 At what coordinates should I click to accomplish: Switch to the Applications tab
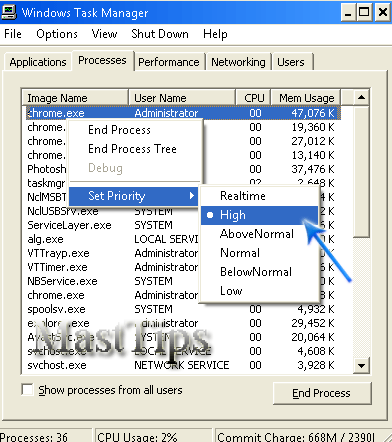(38, 62)
